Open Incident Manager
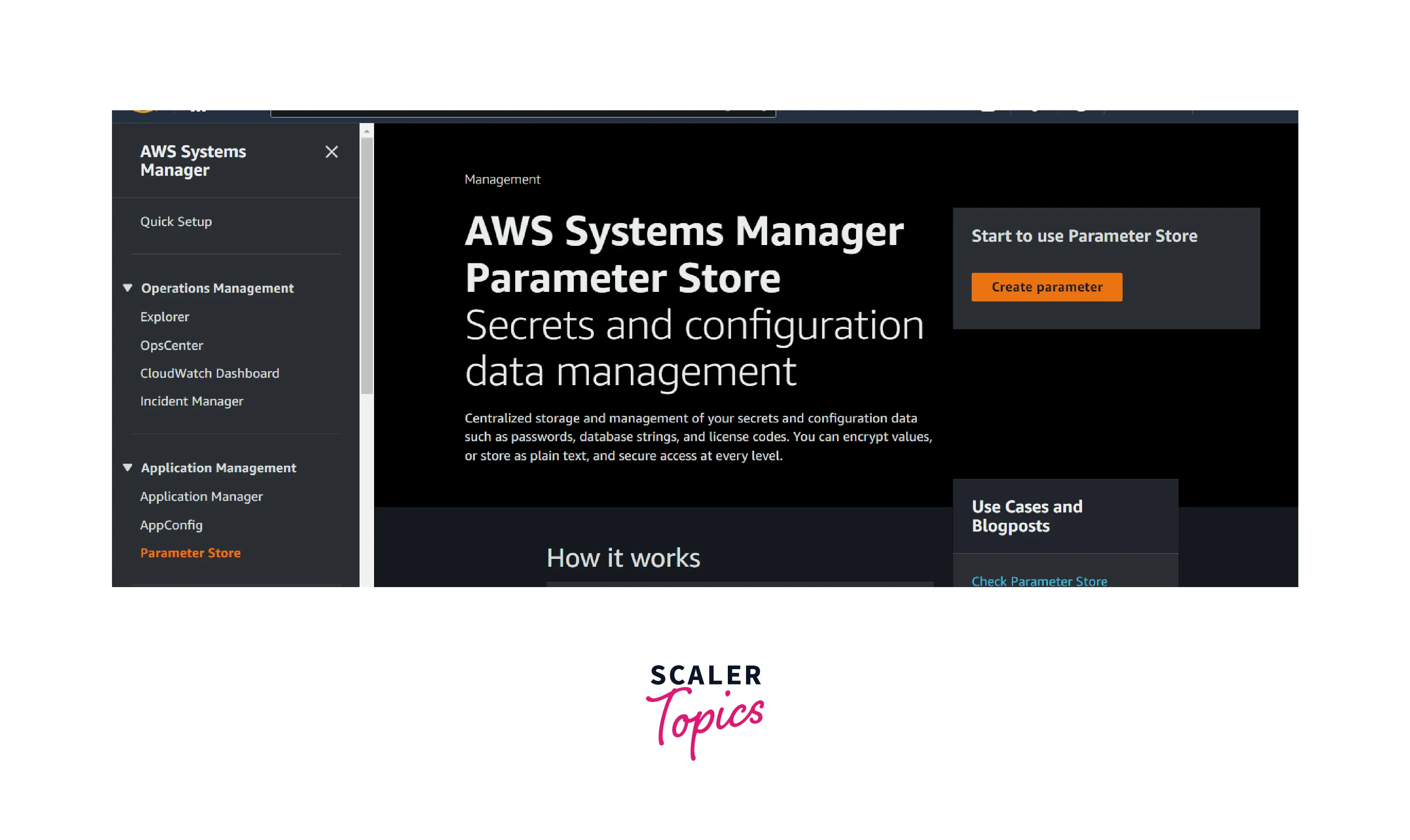Screen dimensions: 1410x840 pos(191,401)
